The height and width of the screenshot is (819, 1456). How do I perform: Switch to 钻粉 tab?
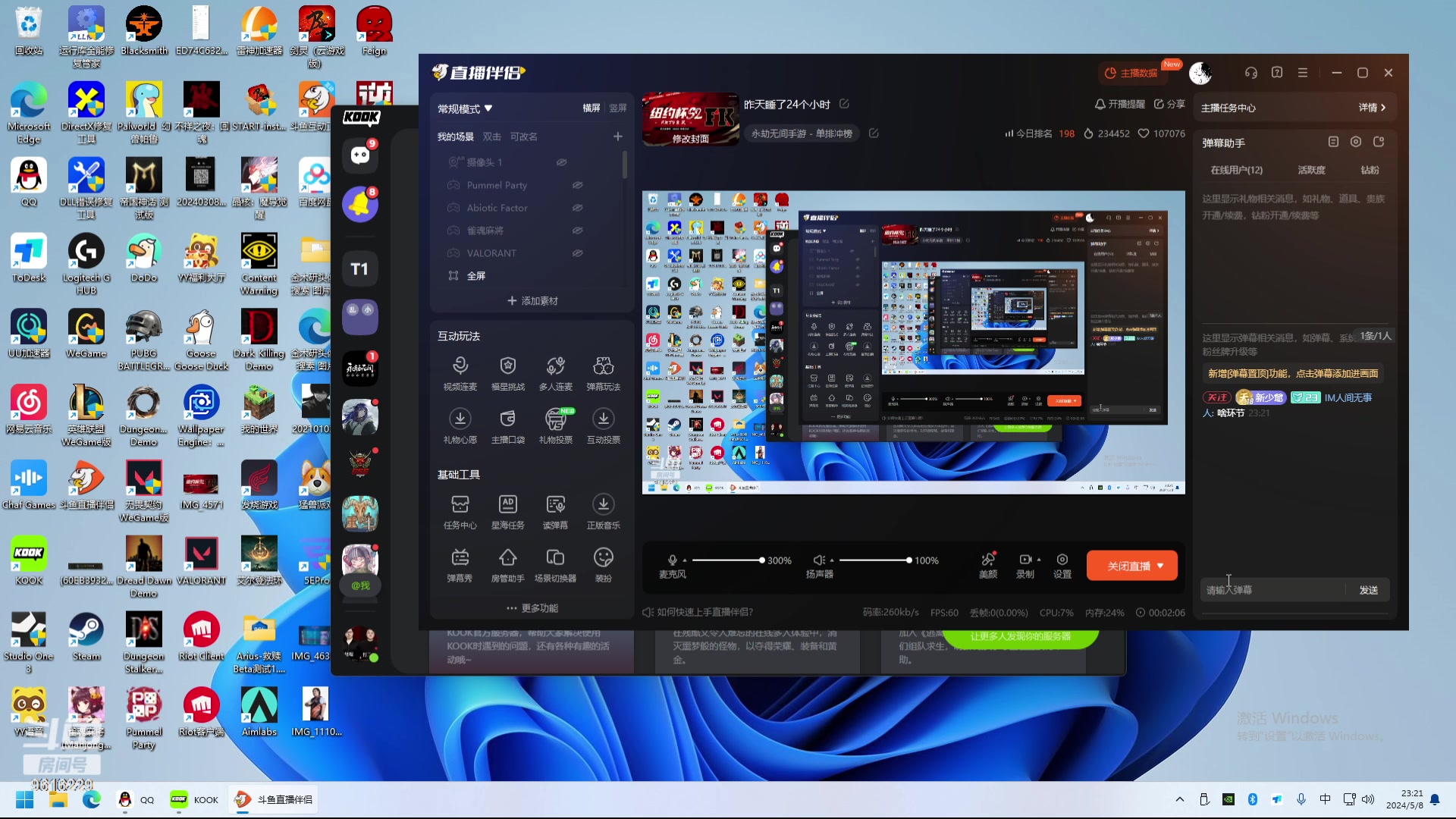1370,170
